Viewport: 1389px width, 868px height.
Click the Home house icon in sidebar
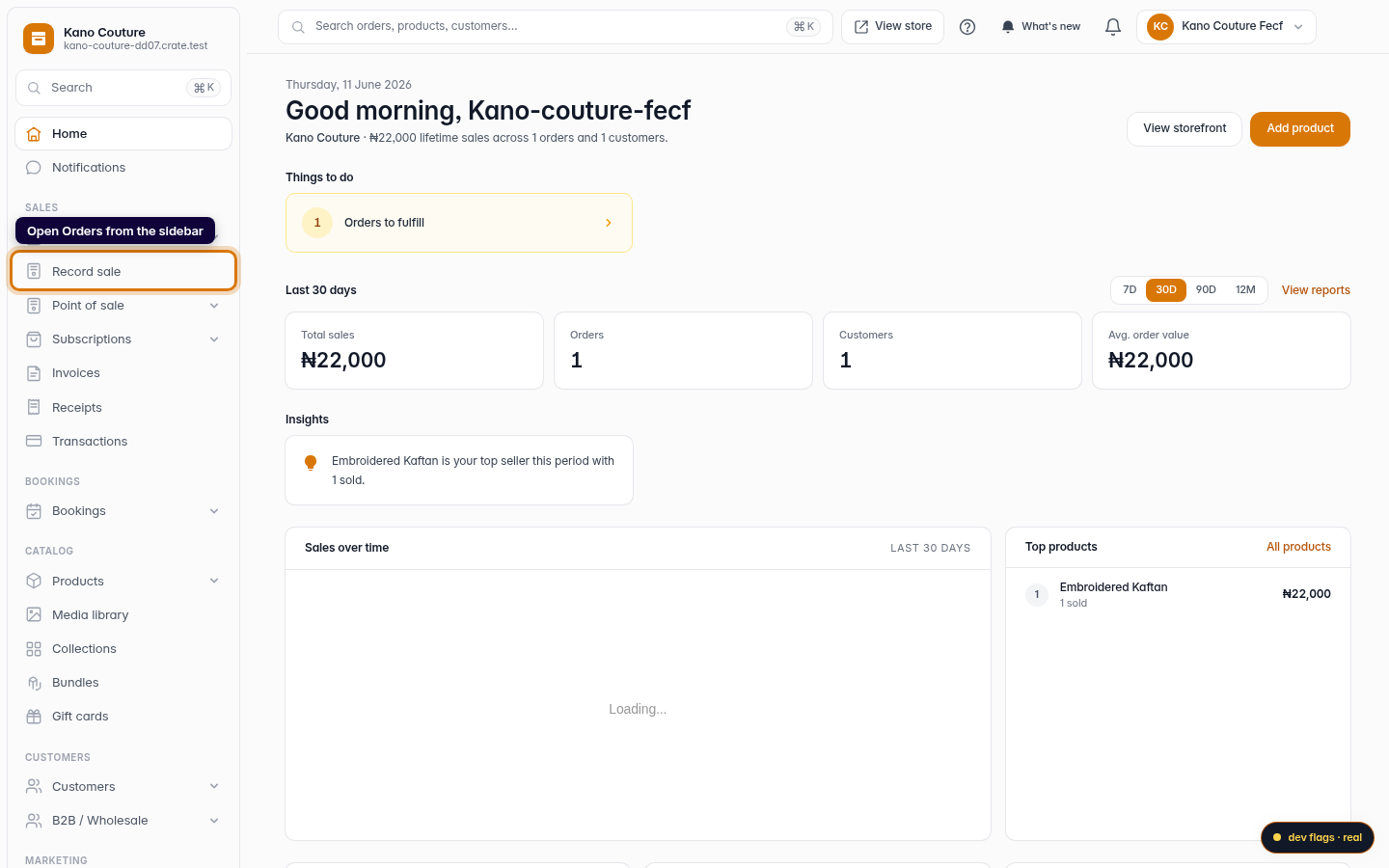(34, 134)
